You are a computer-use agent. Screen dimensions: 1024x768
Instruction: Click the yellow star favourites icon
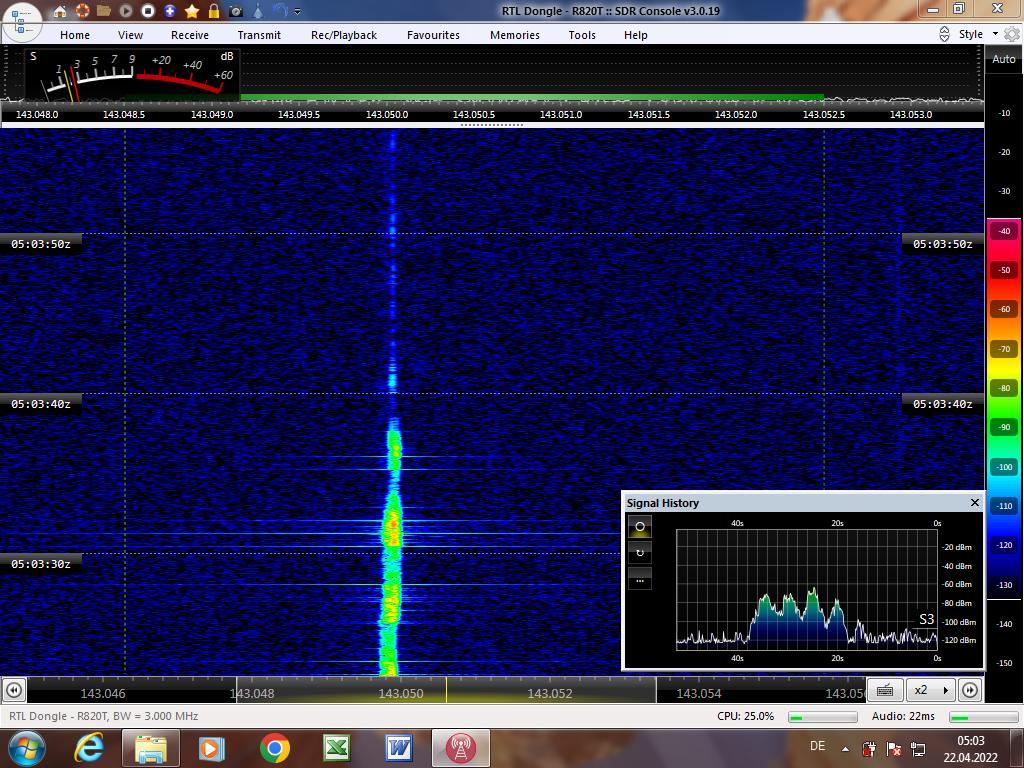point(192,11)
